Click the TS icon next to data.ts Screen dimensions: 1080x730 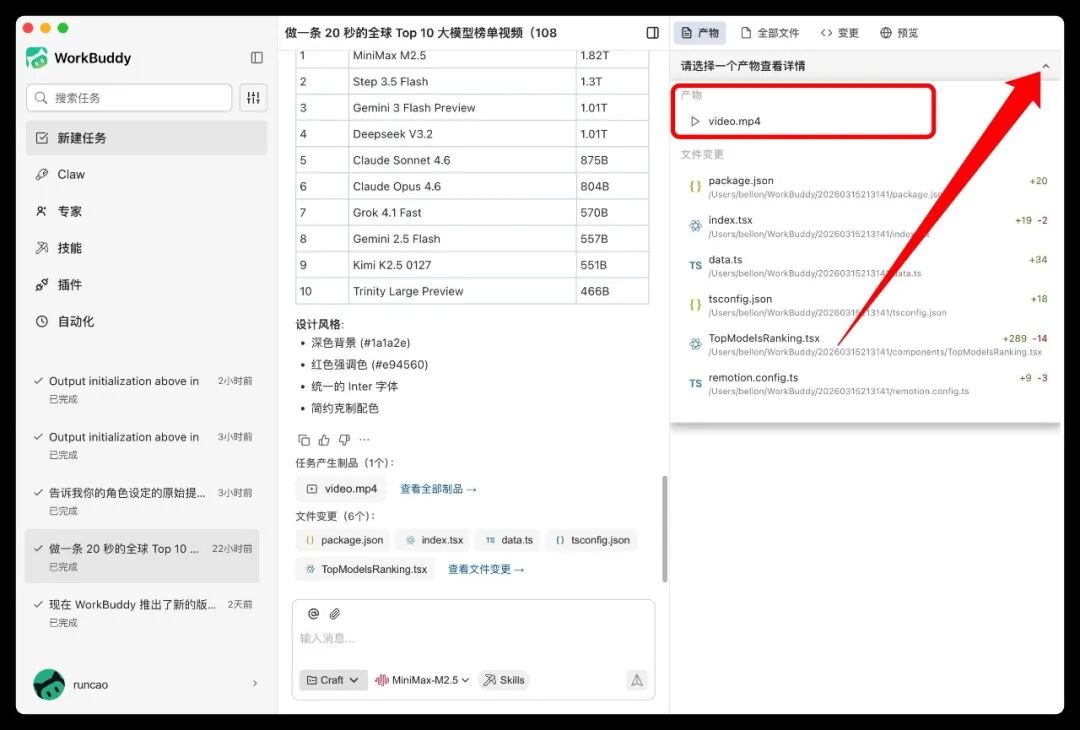pyautogui.click(x=696, y=265)
